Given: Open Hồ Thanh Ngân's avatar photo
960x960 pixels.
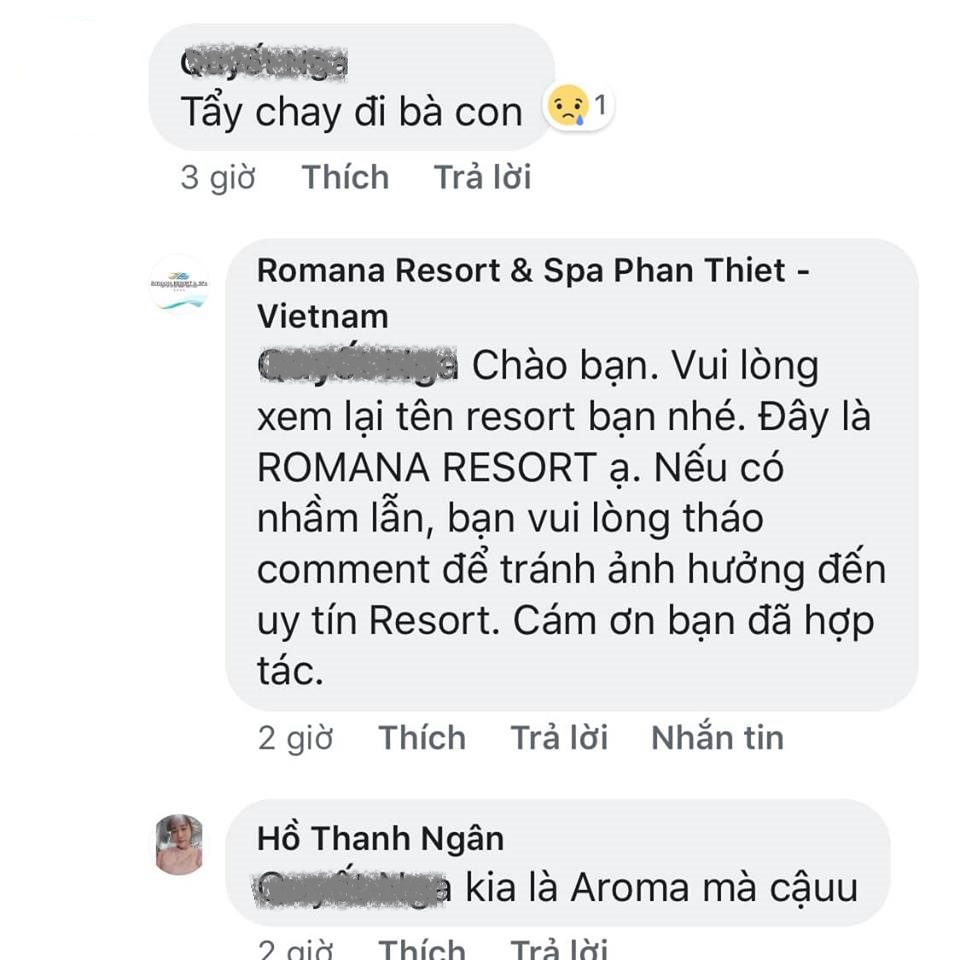Looking at the screenshot, I should click(179, 844).
